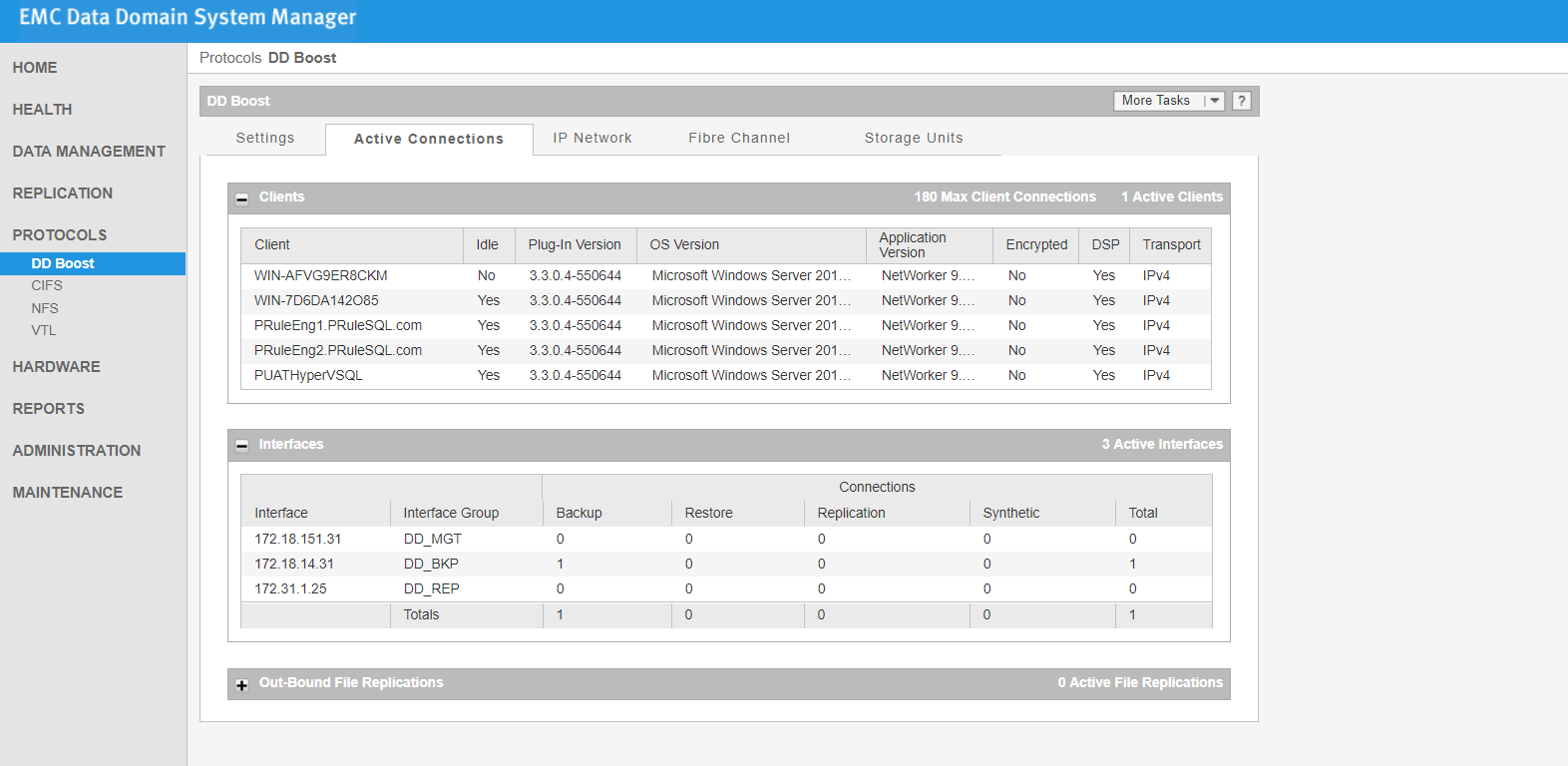This screenshot has height=766, width=1568.
Task: Click interface 172.31.1.25
Action: [290, 589]
